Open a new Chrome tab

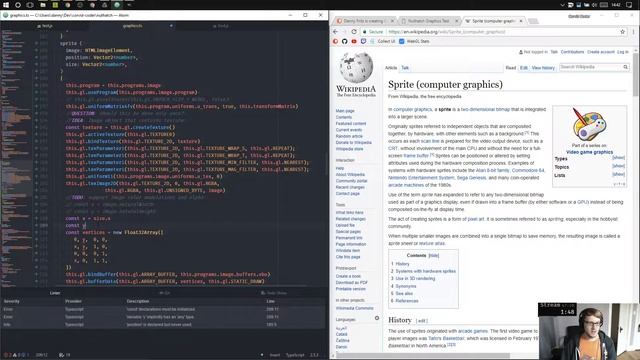pyautogui.click(x=533, y=21)
